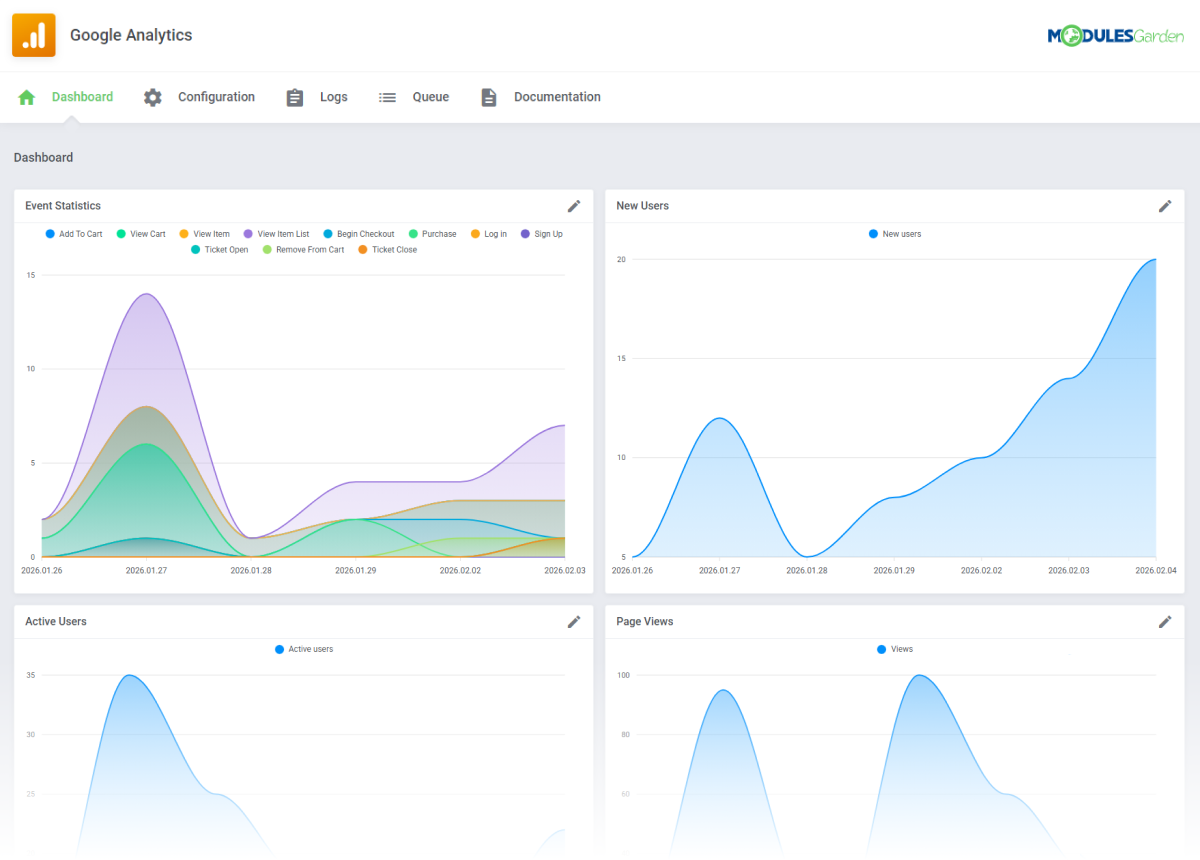Click the Documentation file icon
The width and height of the screenshot is (1200, 860).
click(489, 97)
